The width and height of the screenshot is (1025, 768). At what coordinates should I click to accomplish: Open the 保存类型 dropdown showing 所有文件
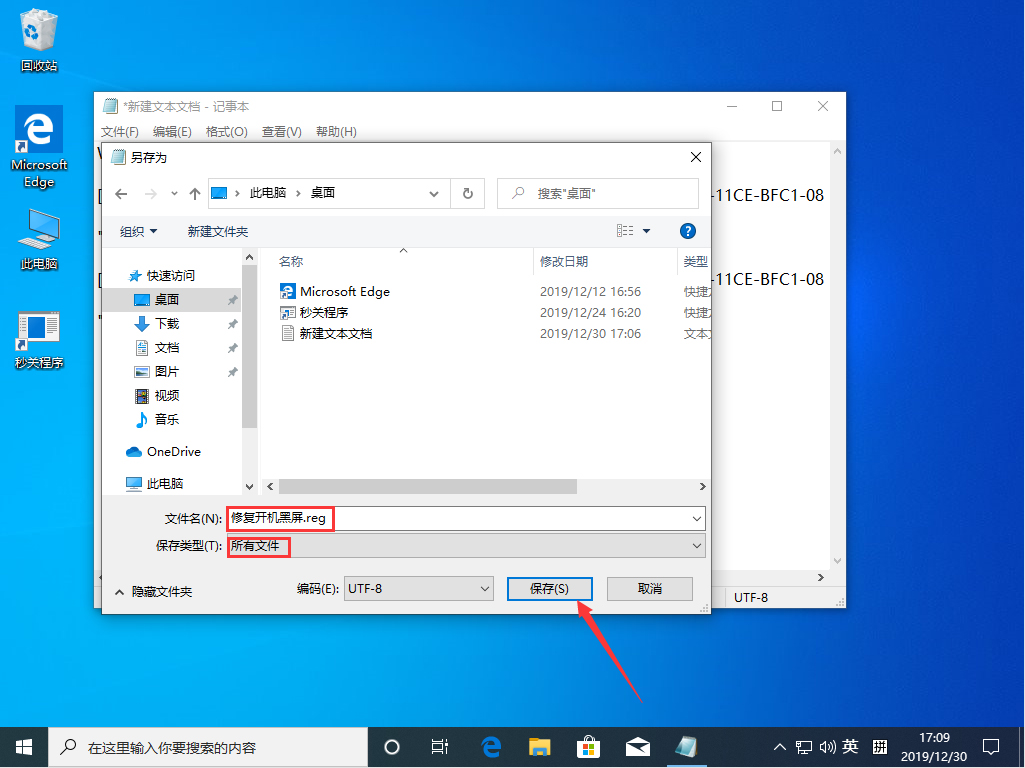pos(696,546)
